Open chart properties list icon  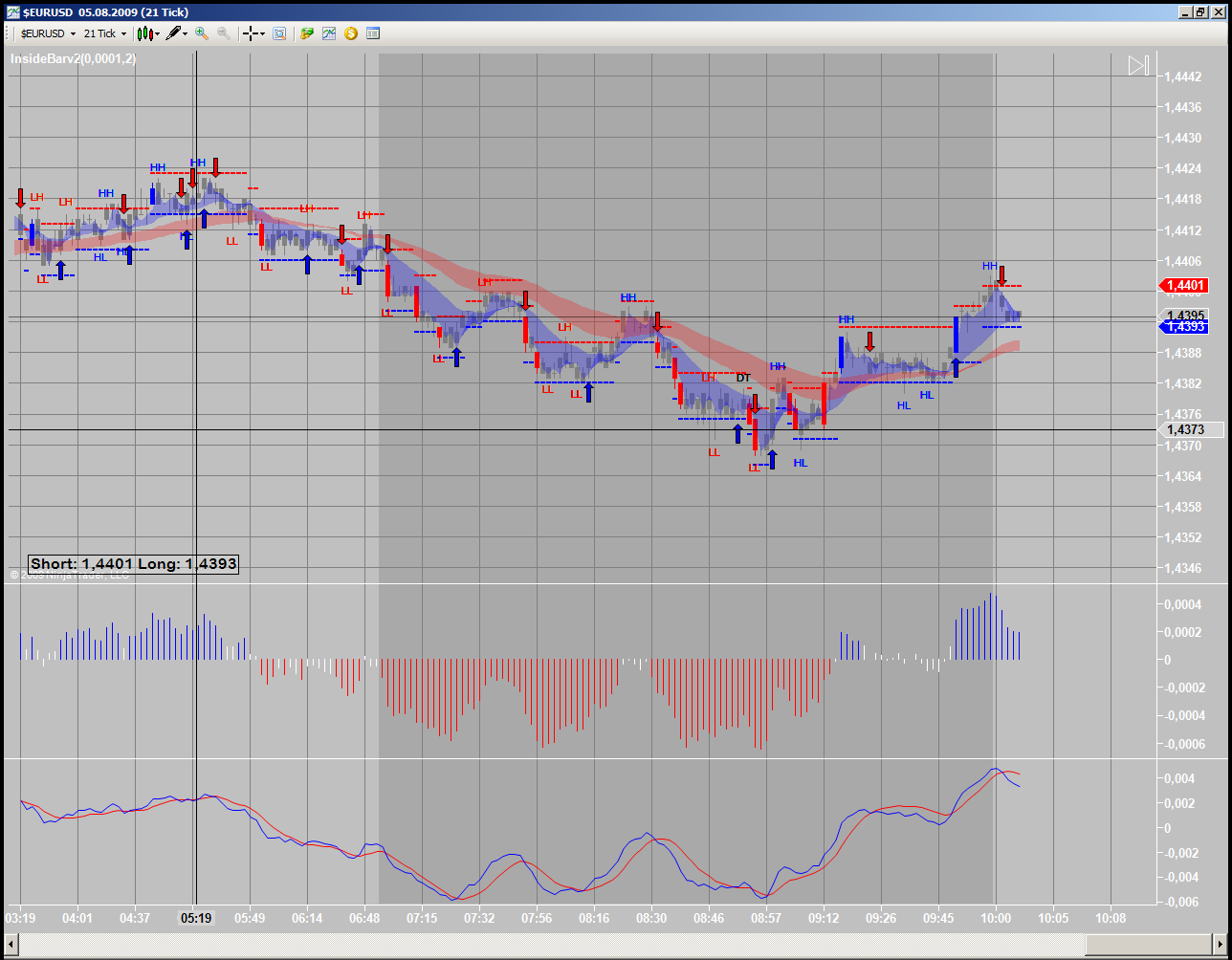coord(373,33)
